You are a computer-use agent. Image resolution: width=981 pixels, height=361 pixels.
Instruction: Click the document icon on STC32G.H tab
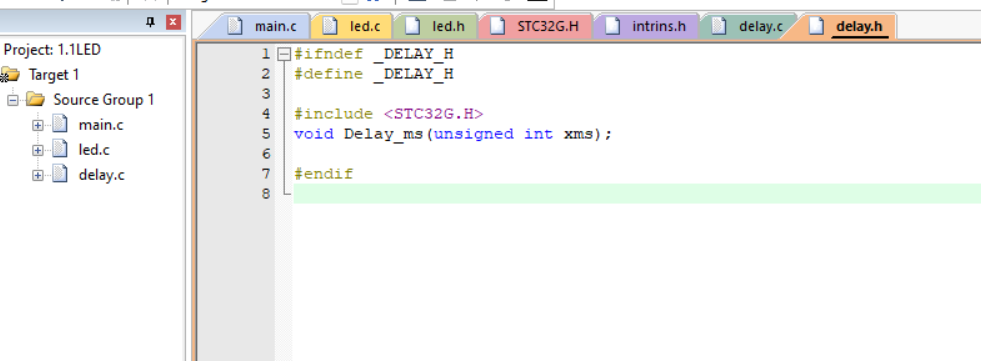pyautogui.click(x=497, y=26)
